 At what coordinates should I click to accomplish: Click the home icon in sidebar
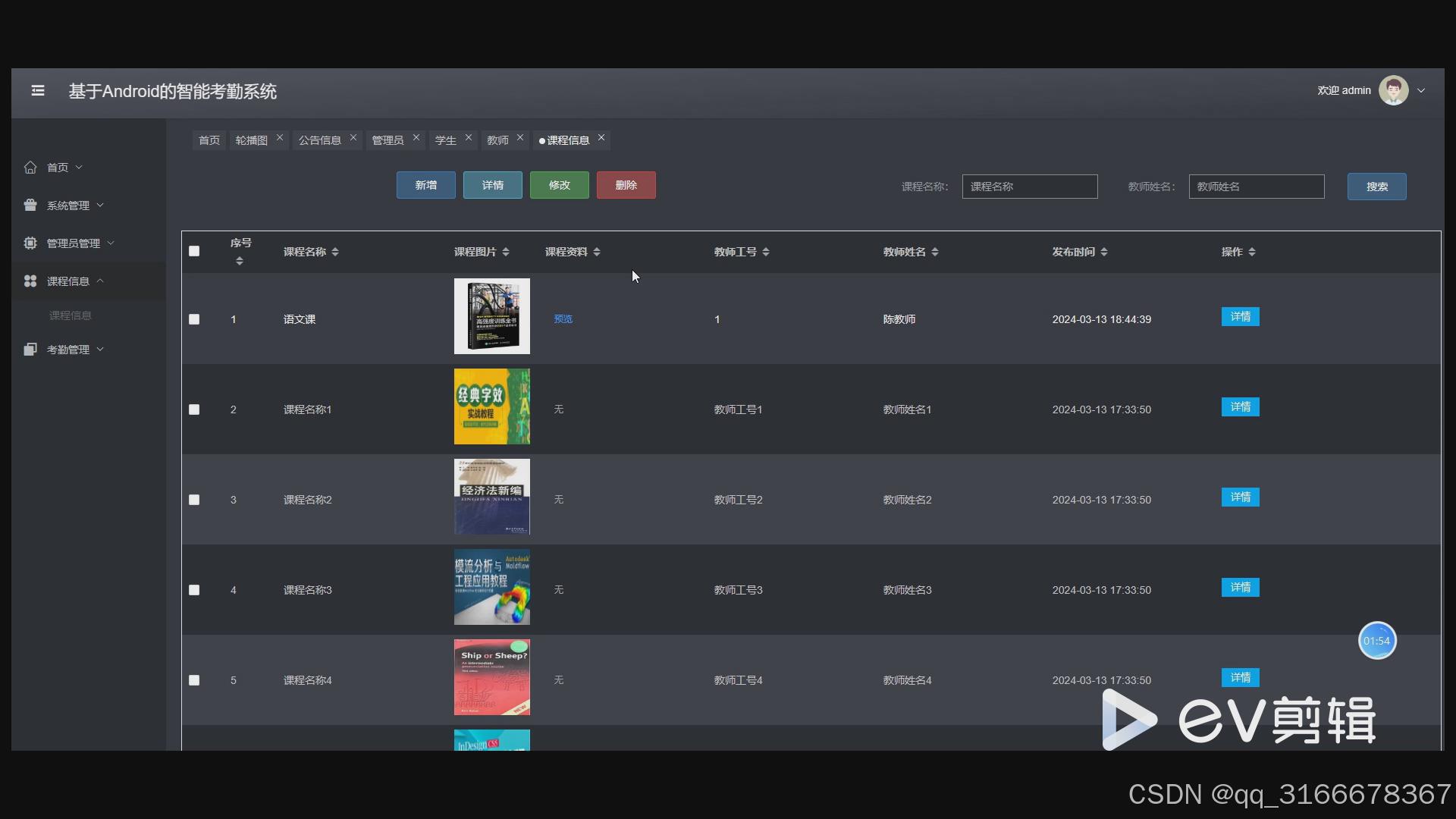click(x=30, y=168)
